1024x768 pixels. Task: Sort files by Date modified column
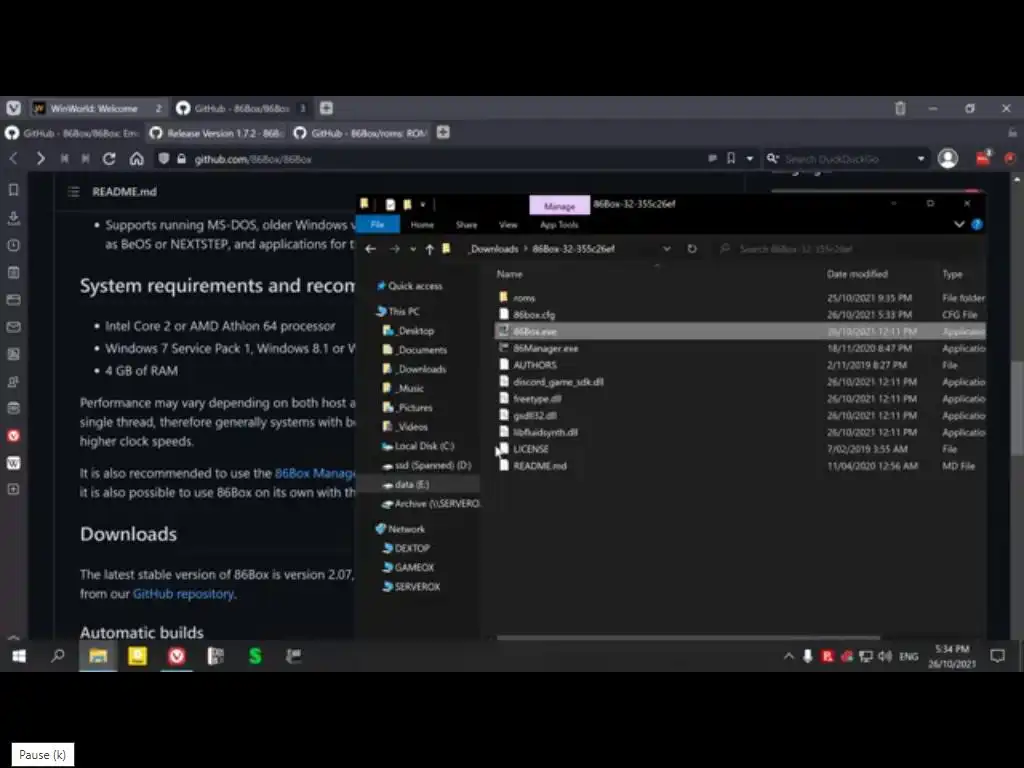pyautogui.click(x=857, y=274)
